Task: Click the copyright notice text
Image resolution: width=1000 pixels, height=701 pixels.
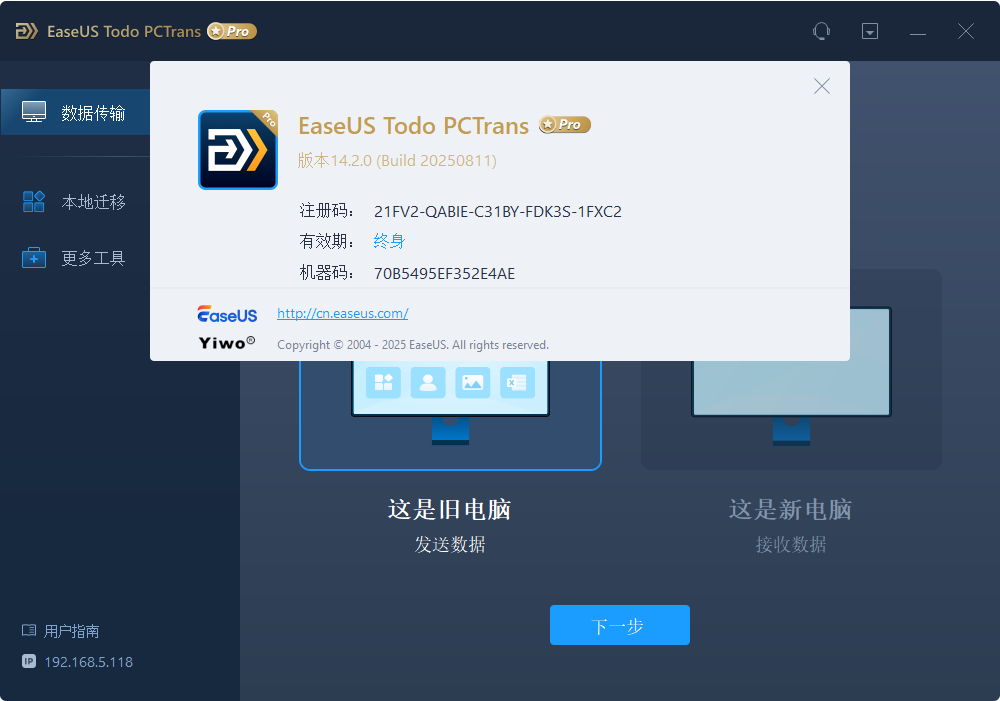Action: pos(413,345)
